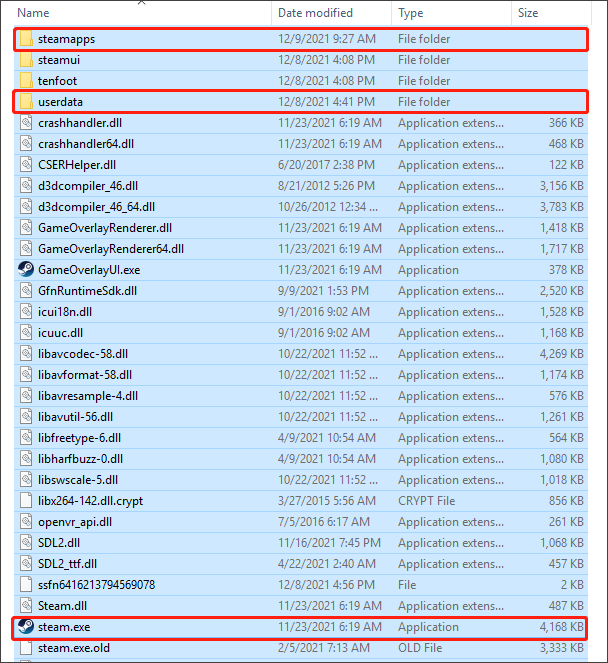Click the userdata folder icon
Screen dimensions: 608x663
(x=26, y=101)
